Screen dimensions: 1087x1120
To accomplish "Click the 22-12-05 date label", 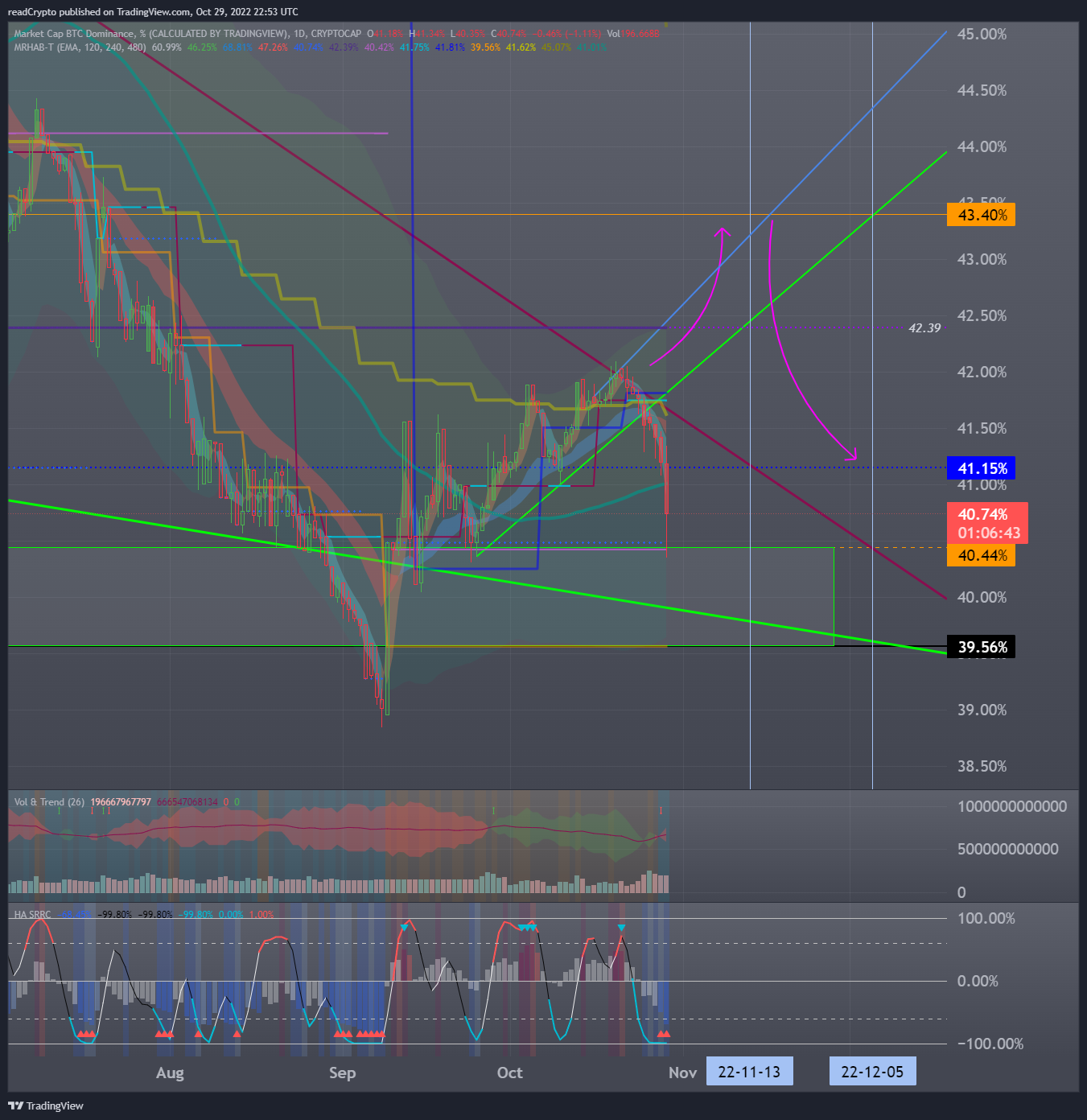I will (872, 1072).
